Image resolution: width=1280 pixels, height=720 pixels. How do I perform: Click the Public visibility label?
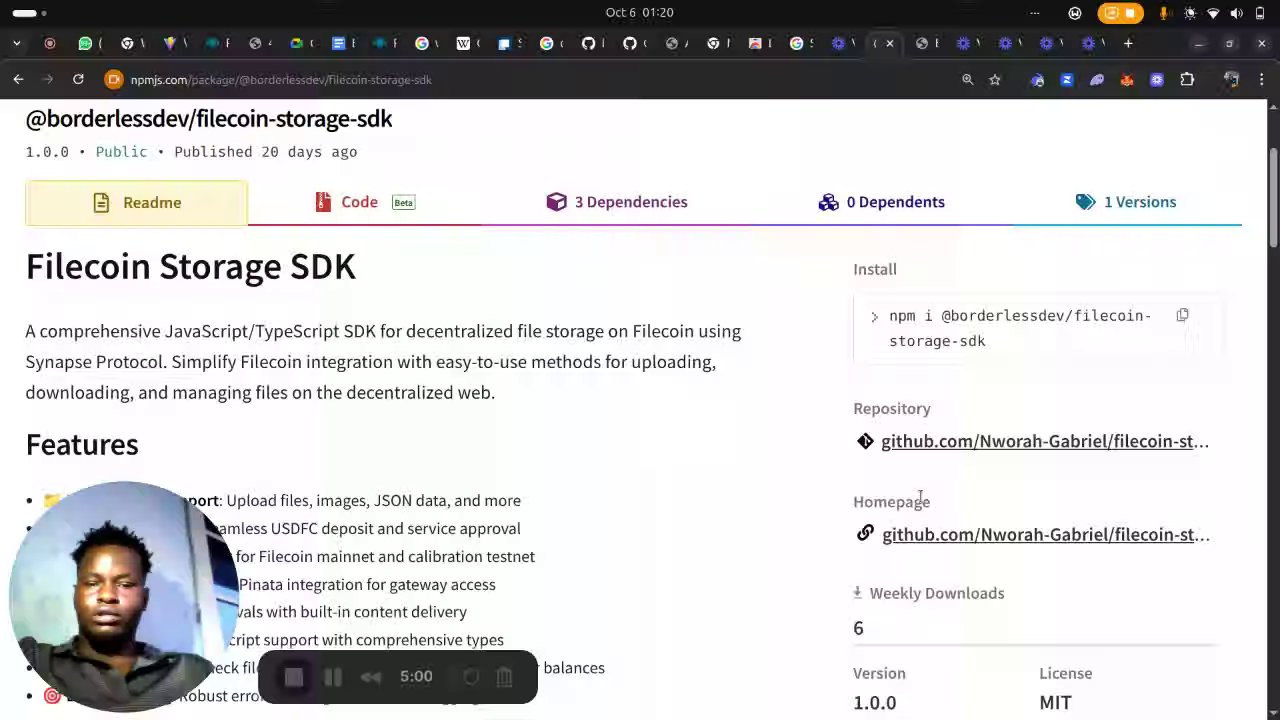[x=121, y=152]
